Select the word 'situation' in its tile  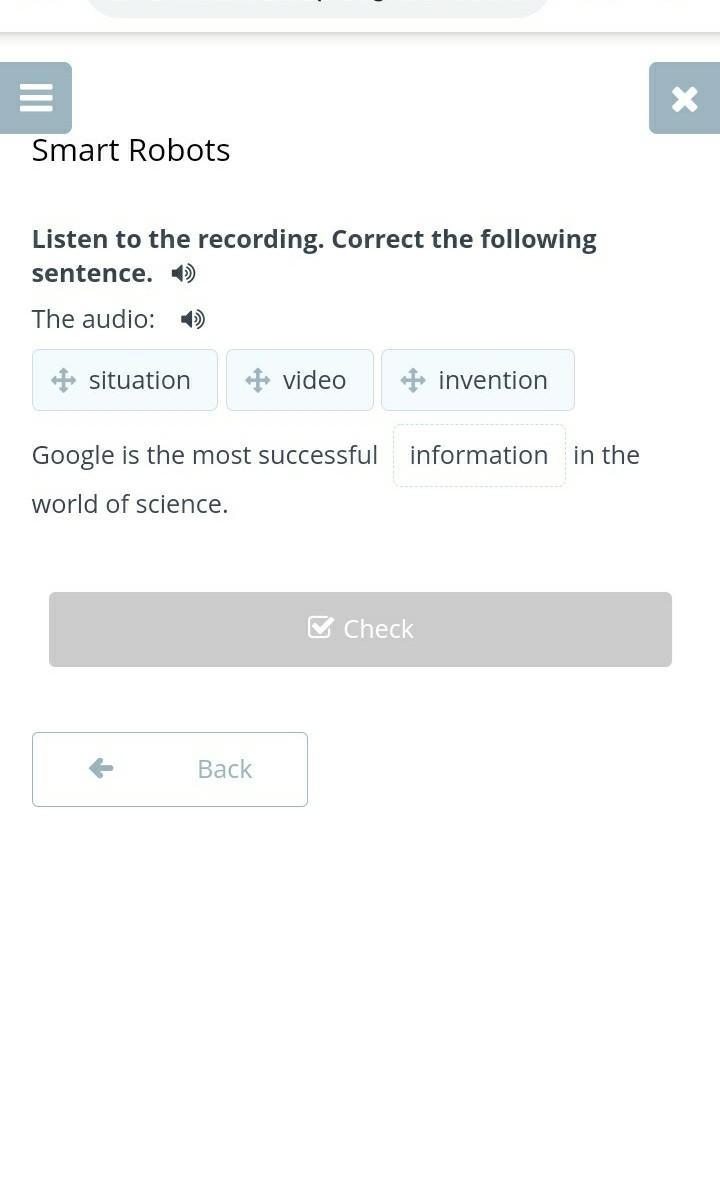(x=139, y=380)
